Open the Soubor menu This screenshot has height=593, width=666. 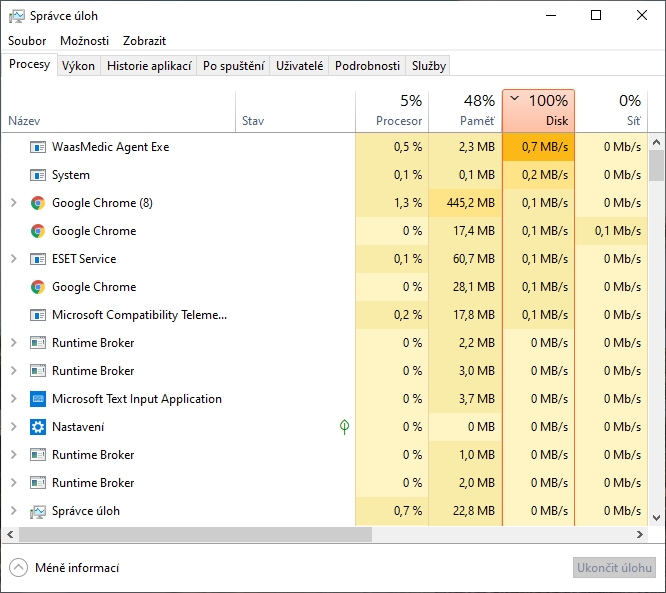[x=27, y=41]
